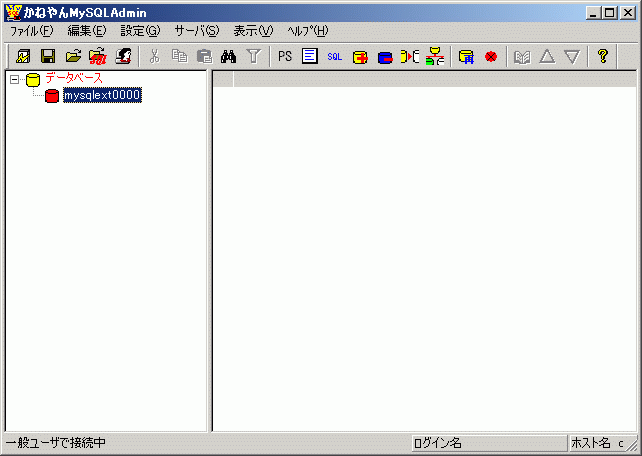Click the open folder icon labeled sql
Image resolution: width=642 pixels, height=456 pixels.
98,56
